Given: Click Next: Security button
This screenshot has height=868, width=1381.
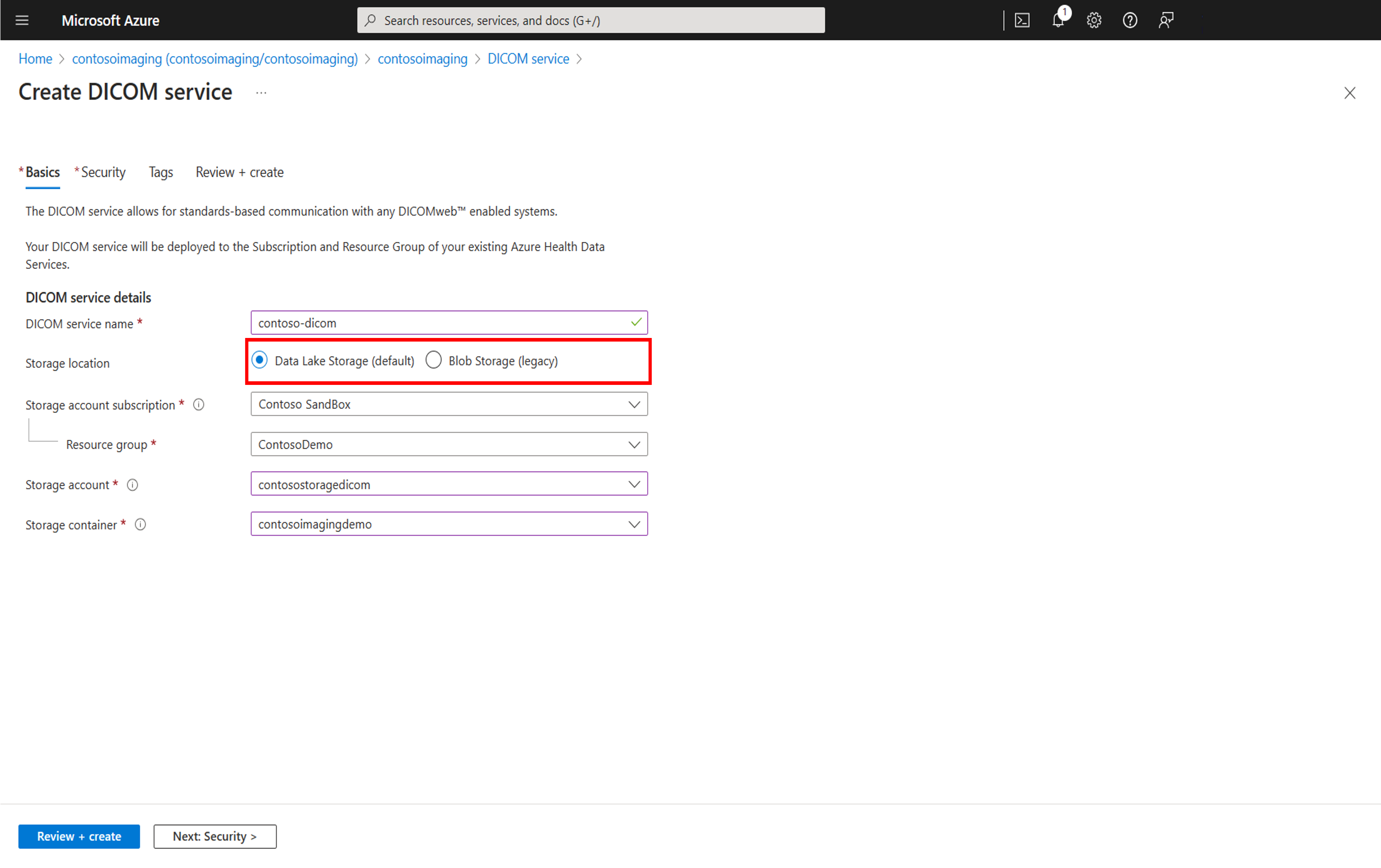Looking at the screenshot, I should [215, 837].
